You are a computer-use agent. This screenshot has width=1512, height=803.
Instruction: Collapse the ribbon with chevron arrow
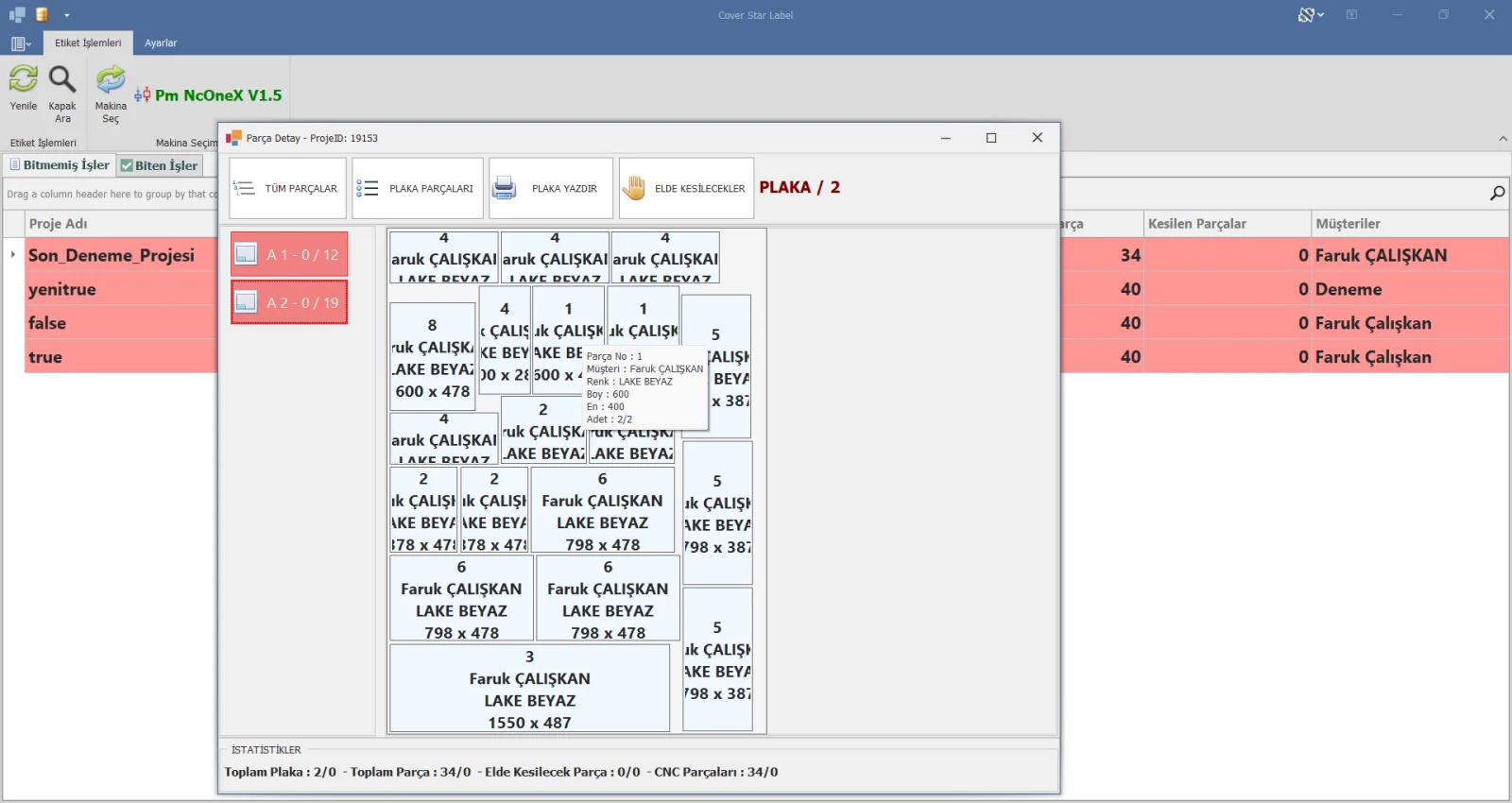pos(1503,139)
